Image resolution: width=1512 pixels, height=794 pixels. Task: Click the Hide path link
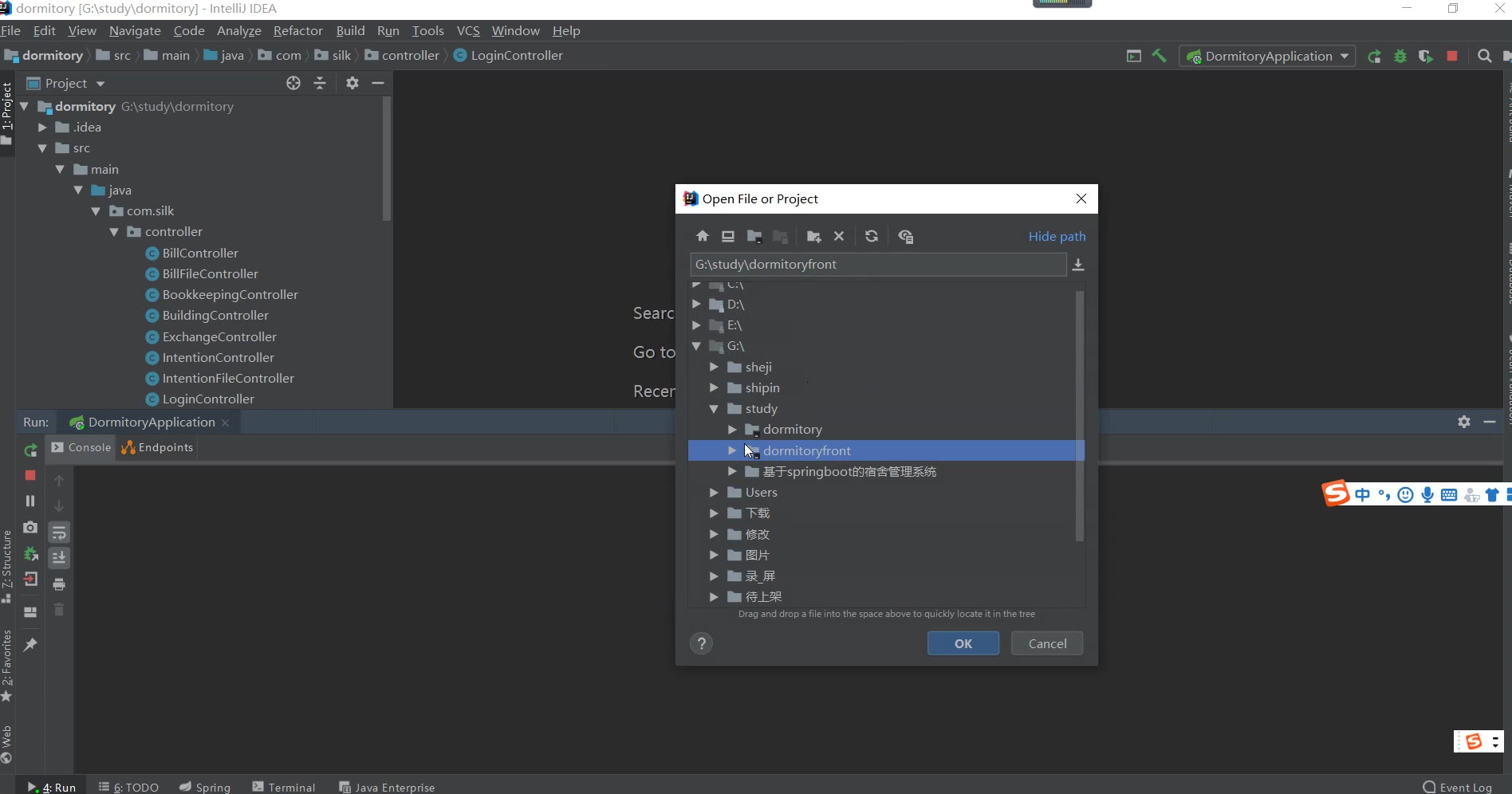pyautogui.click(x=1057, y=236)
